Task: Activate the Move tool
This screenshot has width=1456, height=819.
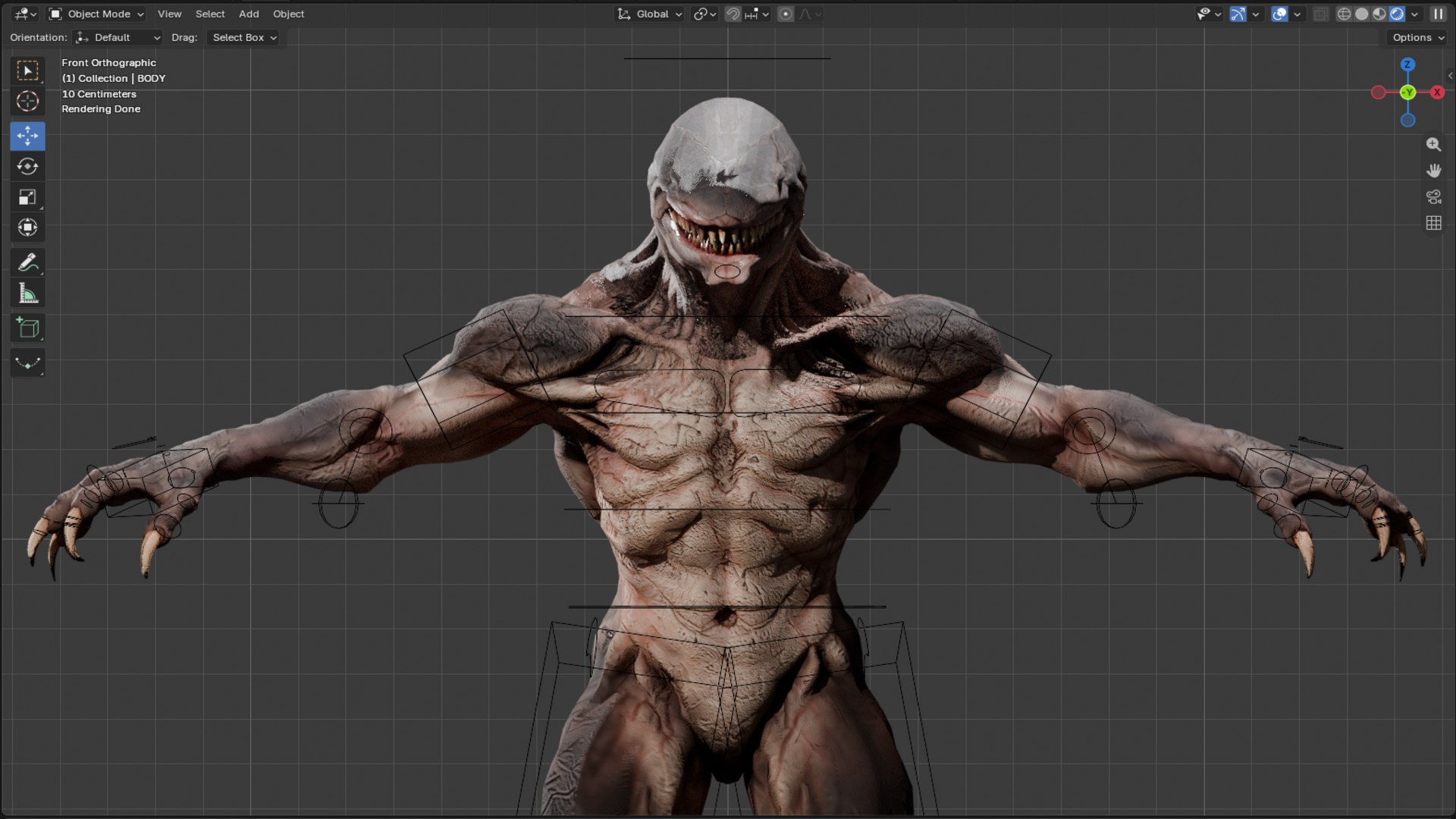Action: (x=27, y=136)
